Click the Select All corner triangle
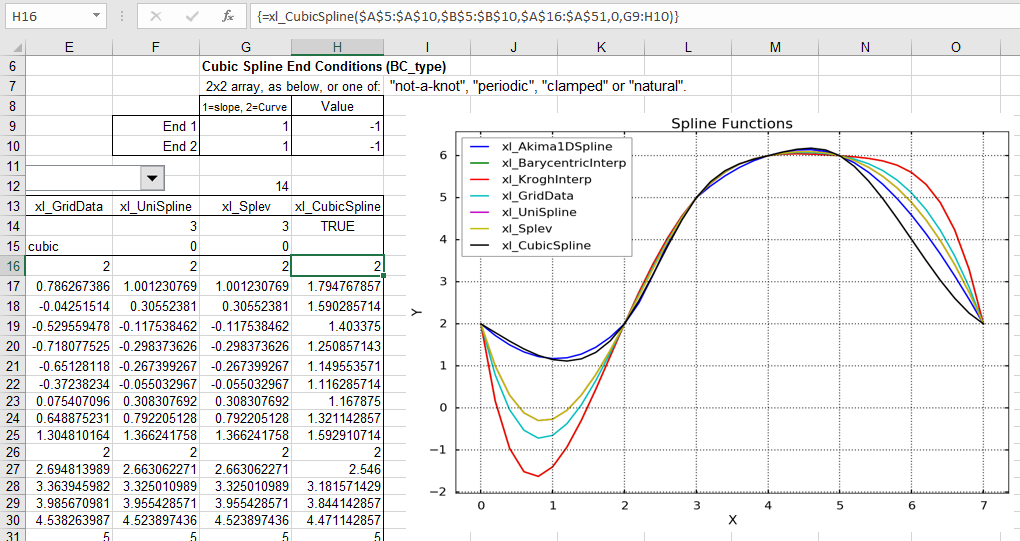 point(12,47)
